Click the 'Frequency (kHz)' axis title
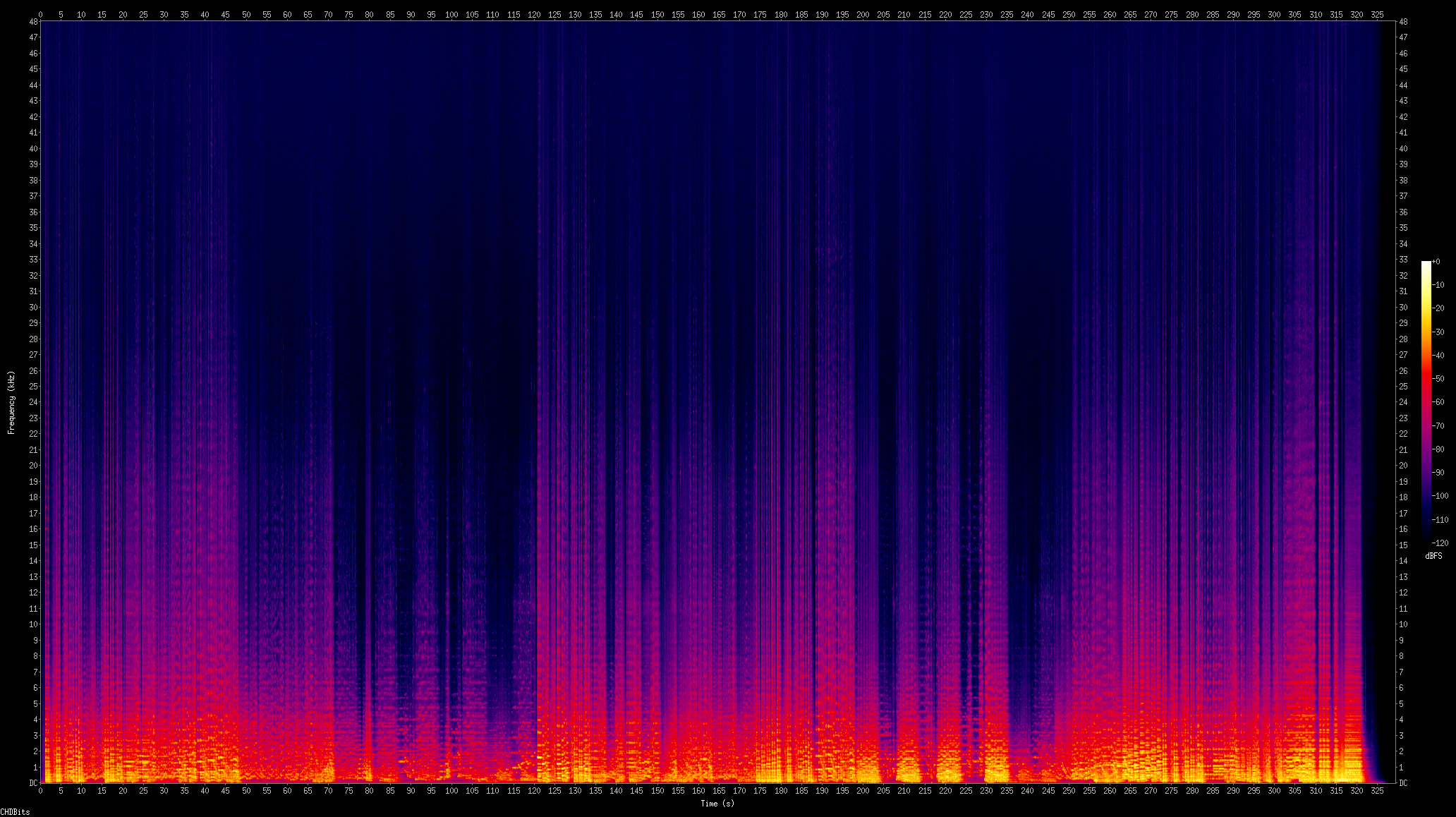The image size is (1456, 817). (11, 402)
